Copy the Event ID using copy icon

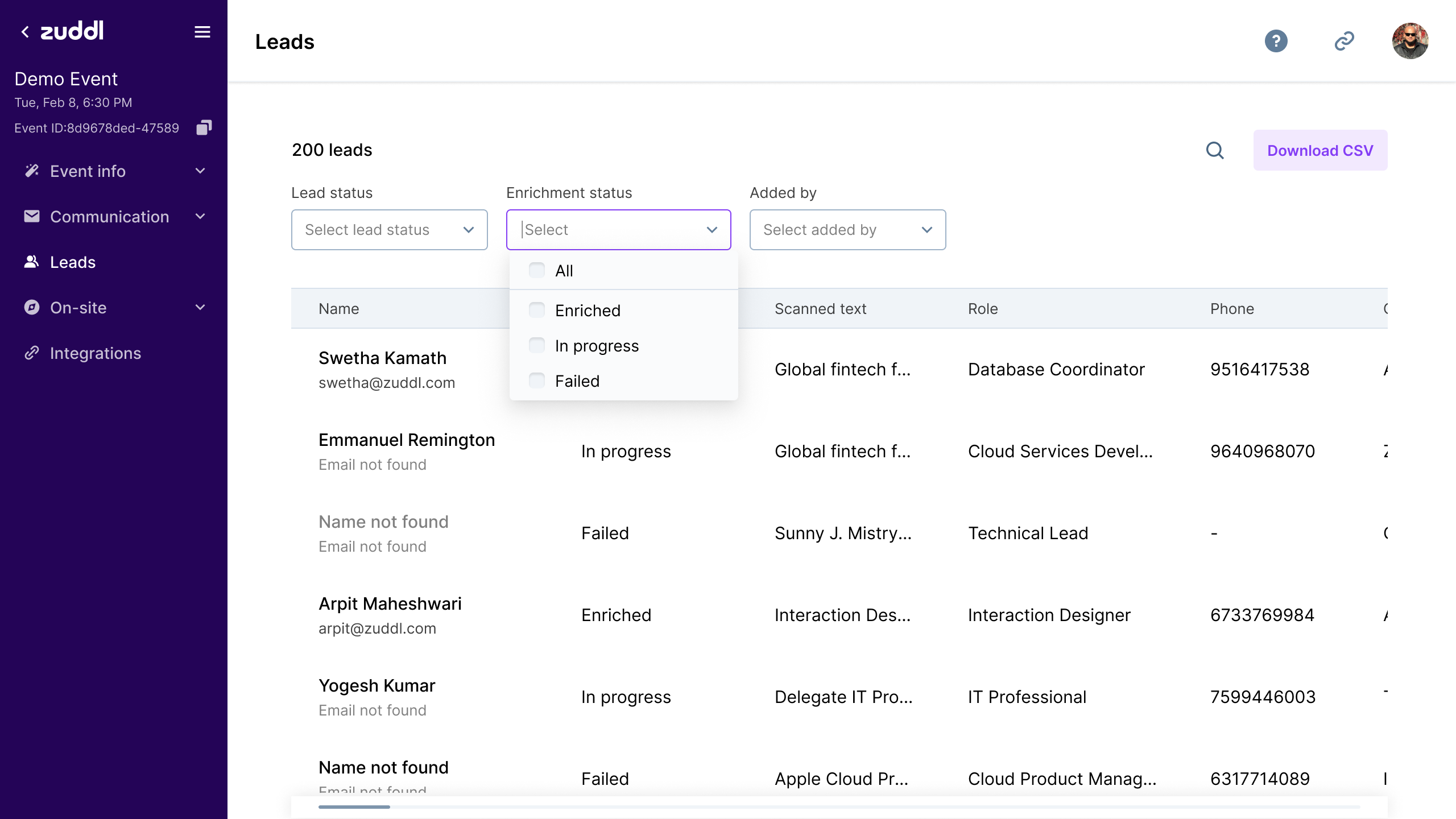click(204, 127)
